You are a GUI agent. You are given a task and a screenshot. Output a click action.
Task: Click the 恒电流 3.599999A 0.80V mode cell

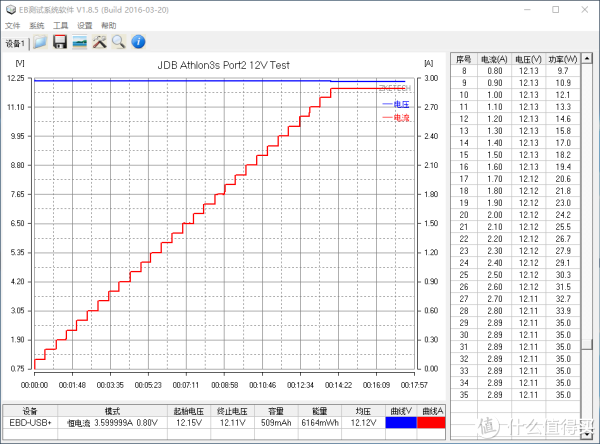pos(112,423)
